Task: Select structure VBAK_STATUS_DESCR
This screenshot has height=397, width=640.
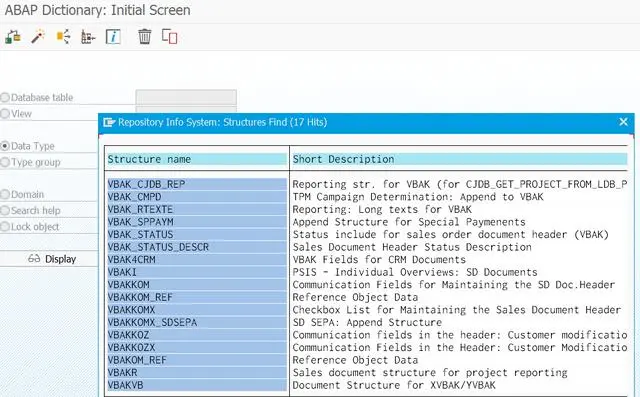Action: 197,247
